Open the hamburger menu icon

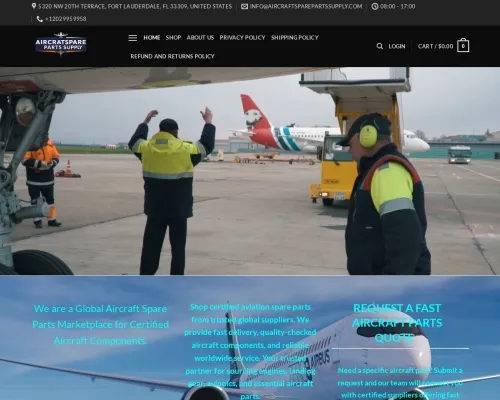pos(133,38)
